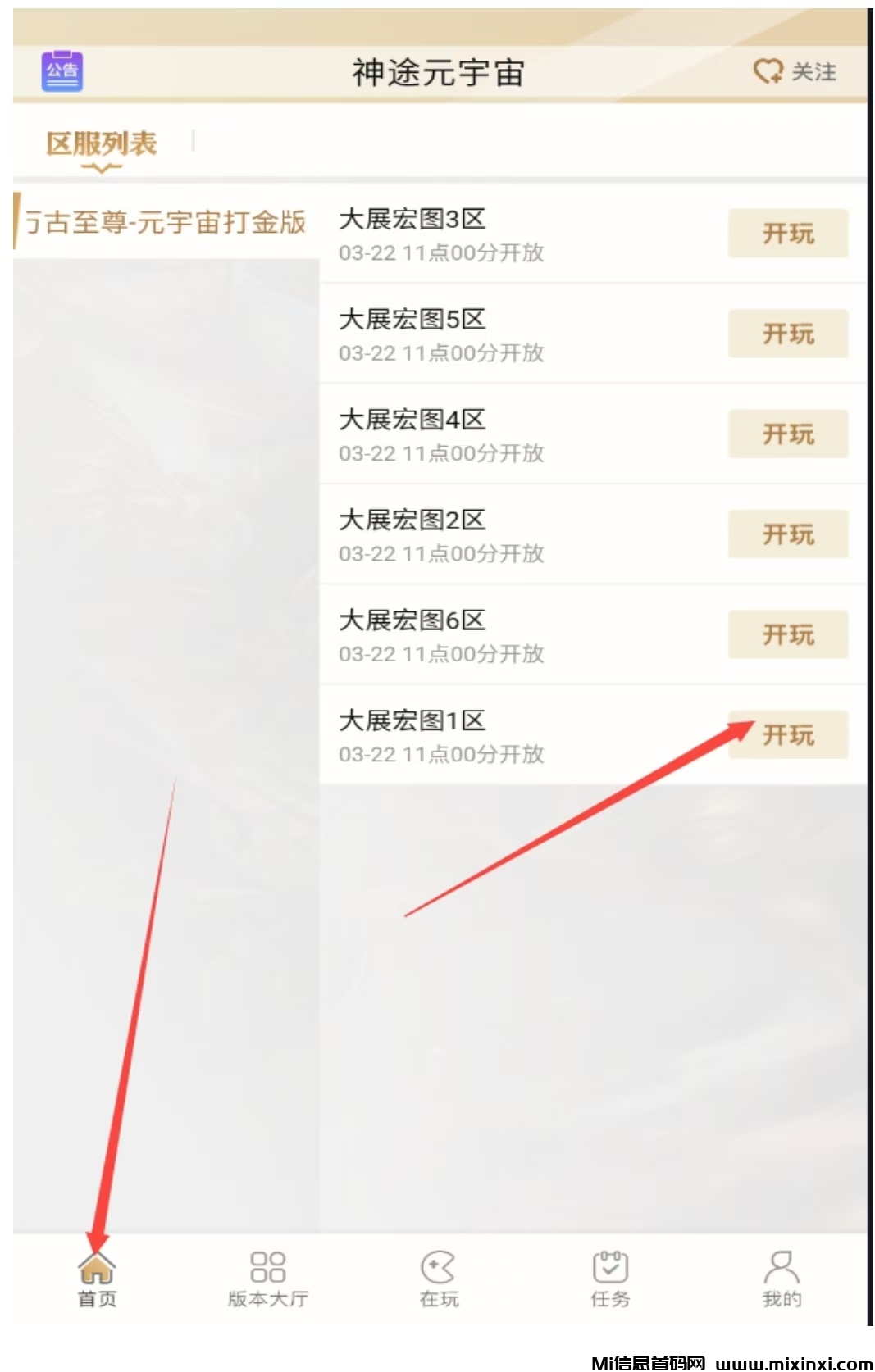Image resolution: width=875 pixels, height=1372 pixels.
Task: Open the 公告 announcement icon
Action: coord(62,70)
